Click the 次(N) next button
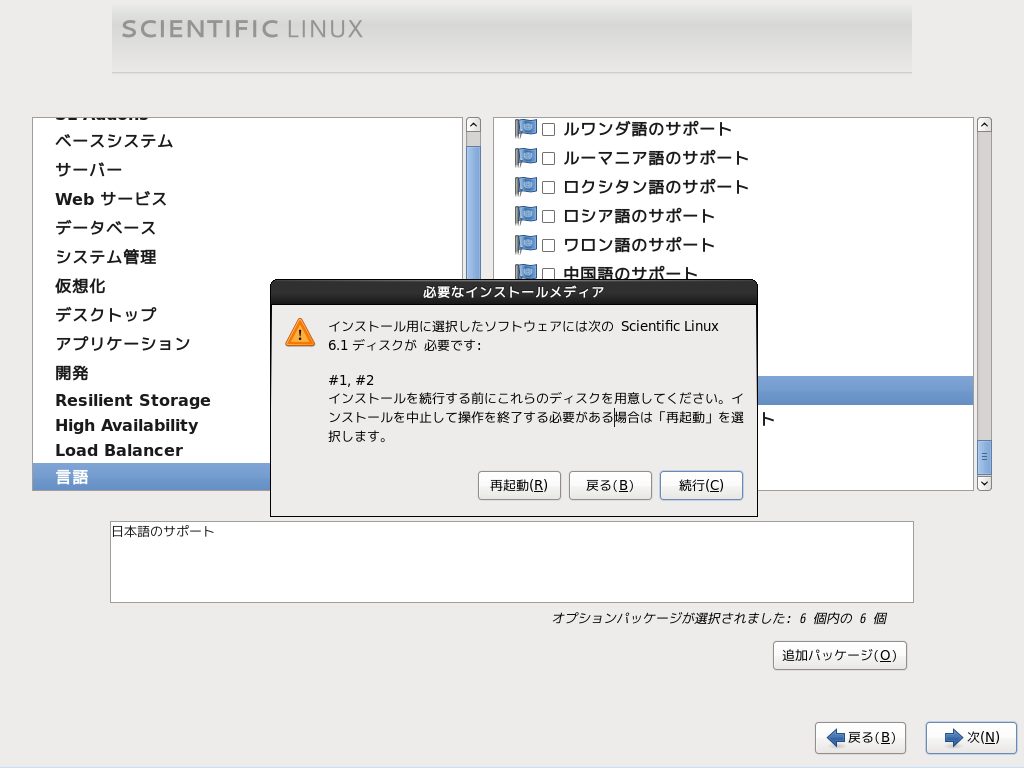Image resolution: width=1024 pixels, height=768 pixels. 971,737
